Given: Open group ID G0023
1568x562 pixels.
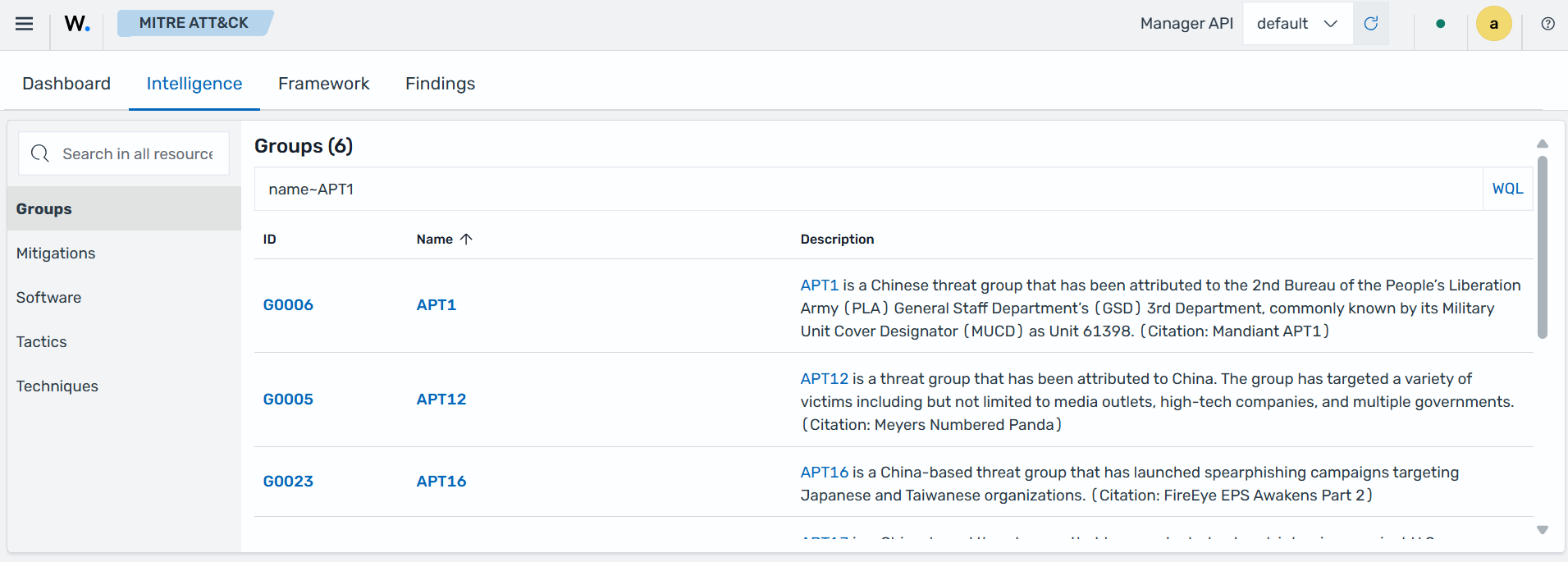Looking at the screenshot, I should (288, 482).
